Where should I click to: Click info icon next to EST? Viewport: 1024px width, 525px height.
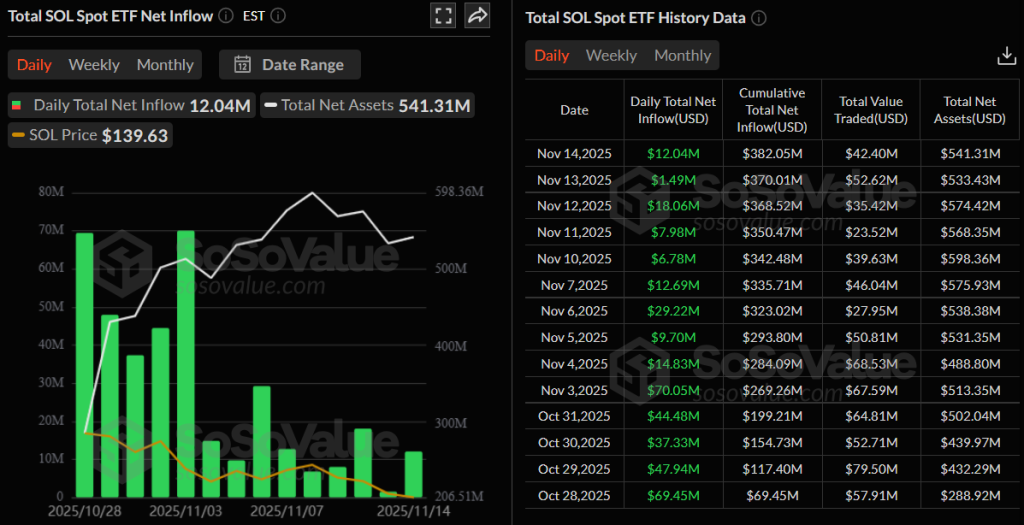pyautogui.click(x=277, y=16)
